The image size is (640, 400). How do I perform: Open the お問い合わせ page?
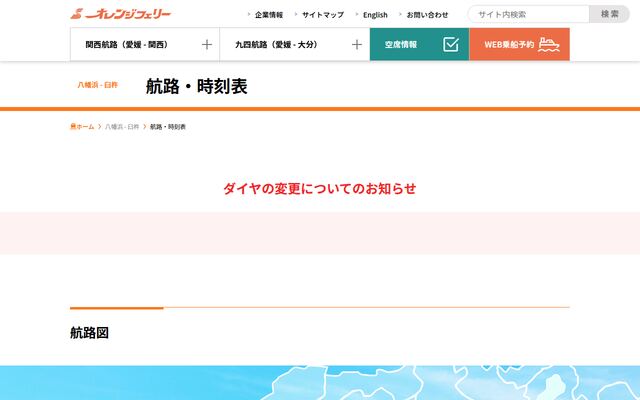click(x=427, y=15)
